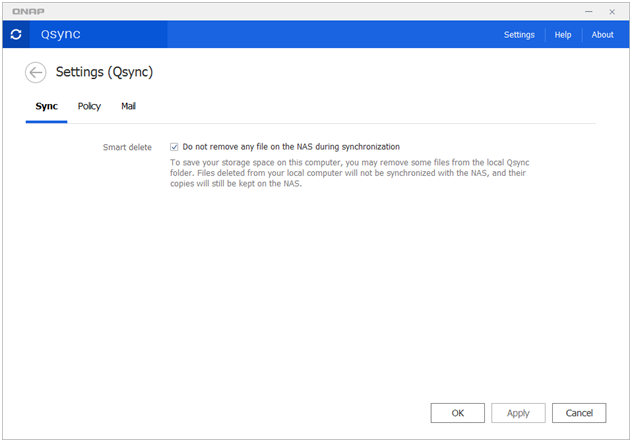Click the Smart delete label
Image resolution: width=632 pixels, height=442 pixels.
click(x=127, y=147)
